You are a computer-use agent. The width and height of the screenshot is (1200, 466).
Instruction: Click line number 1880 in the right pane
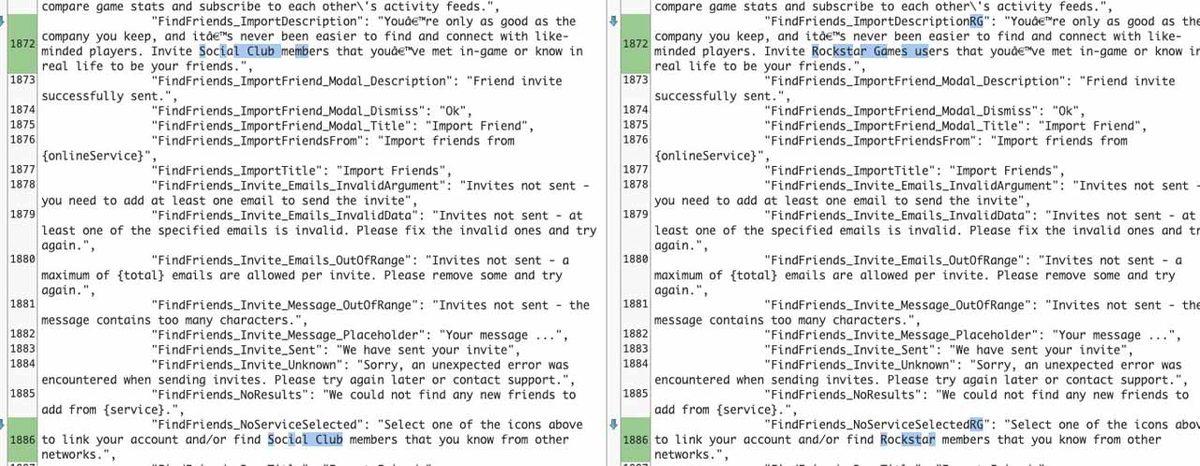(634, 260)
